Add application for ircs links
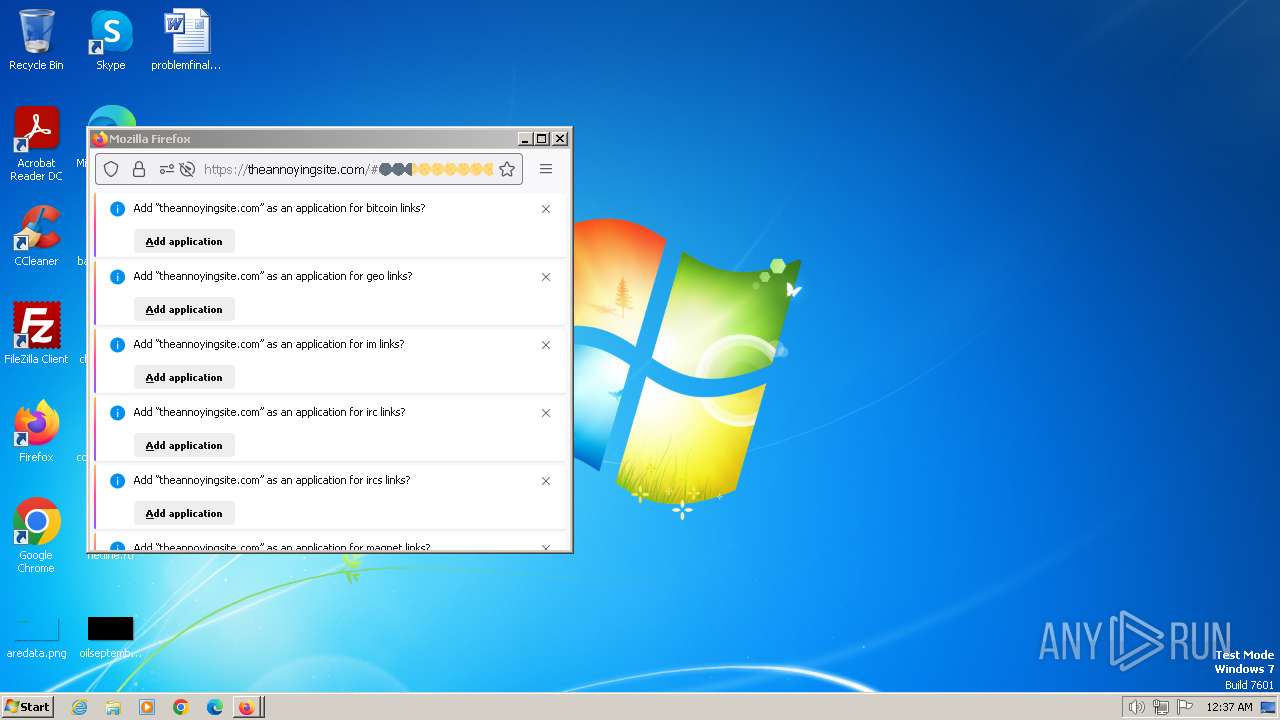The height and width of the screenshot is (720, 1280). click(184, 513)
